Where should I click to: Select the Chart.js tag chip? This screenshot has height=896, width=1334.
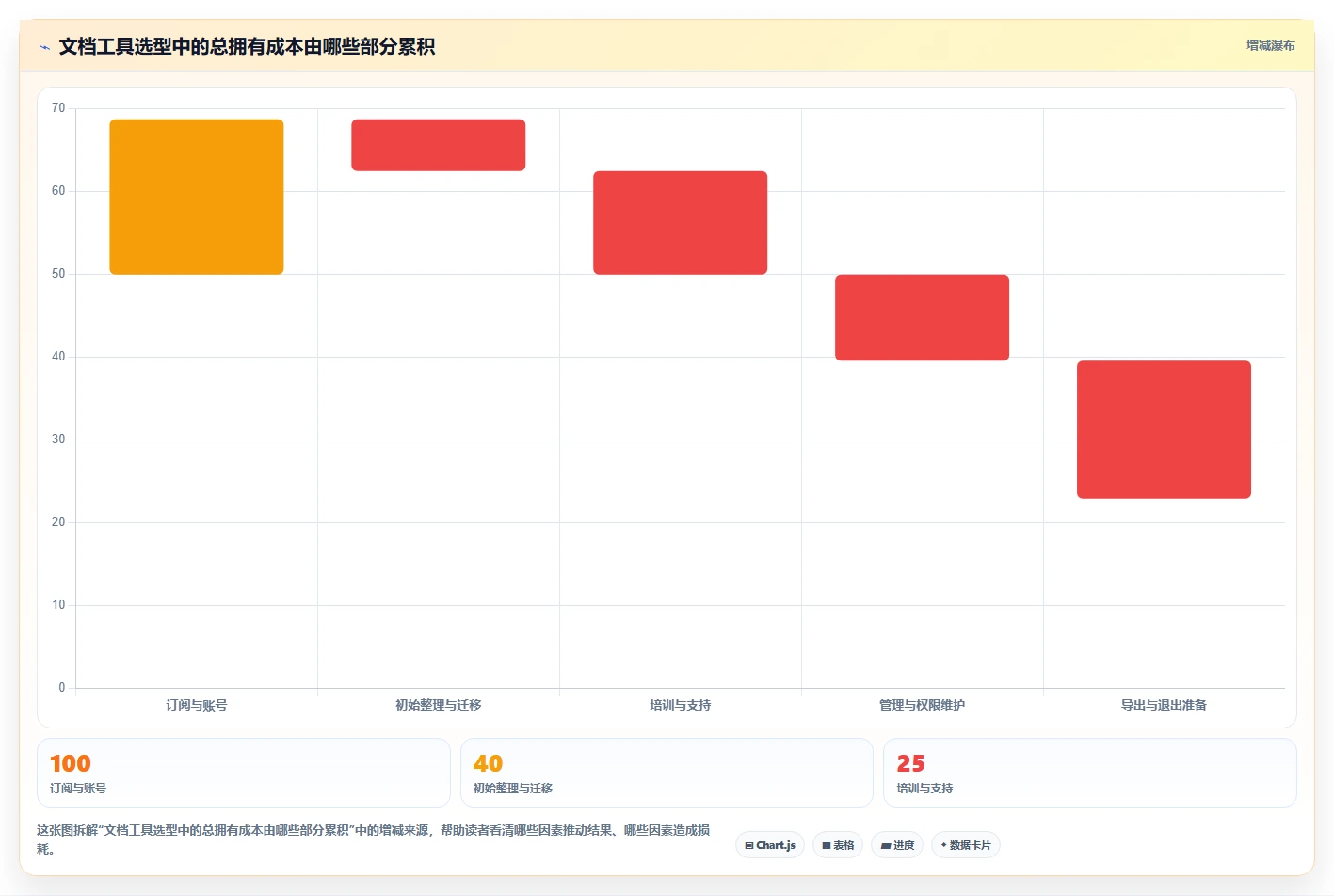coord(770,845)
